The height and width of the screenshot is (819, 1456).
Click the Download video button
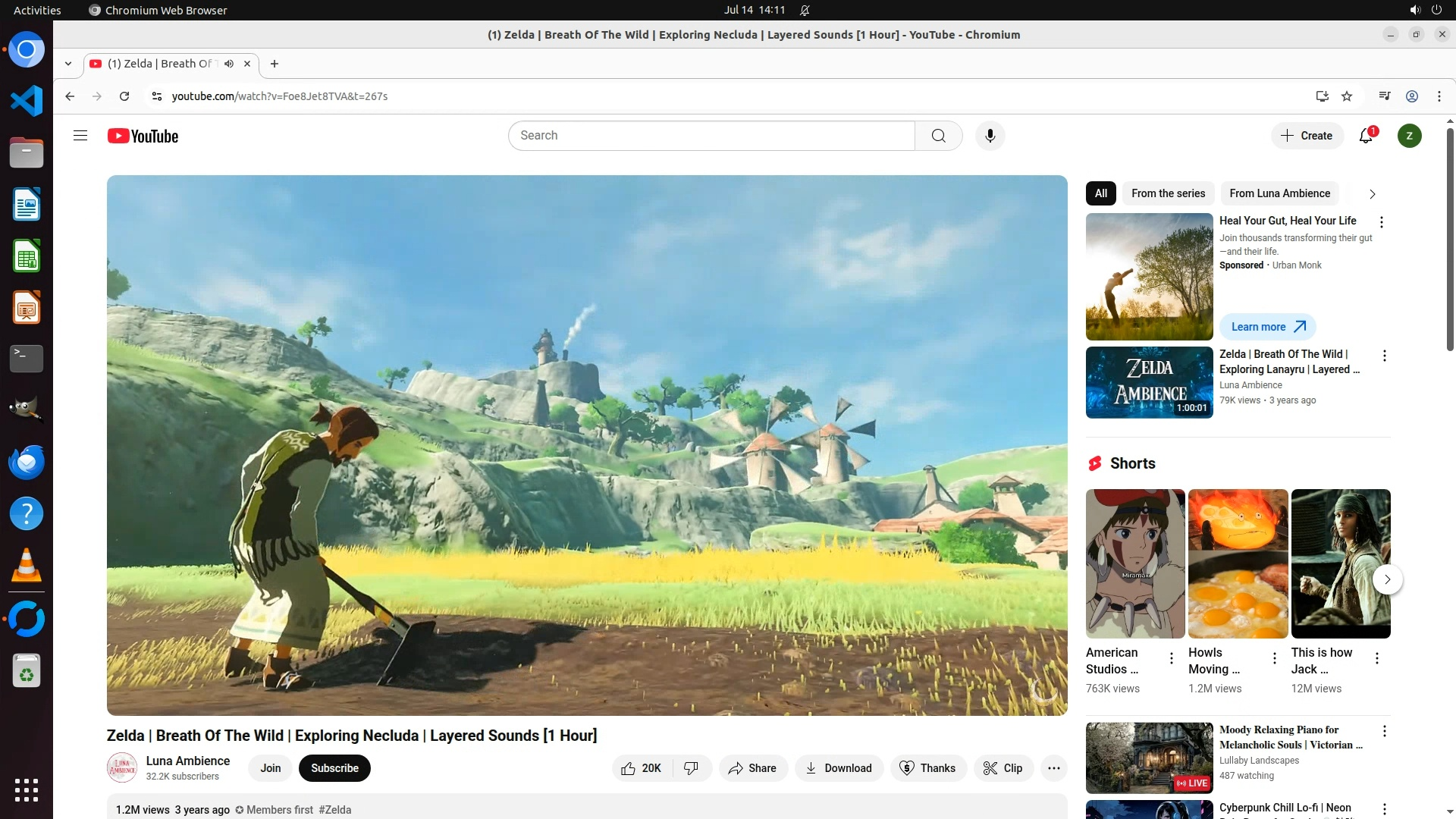pos(839,768)
